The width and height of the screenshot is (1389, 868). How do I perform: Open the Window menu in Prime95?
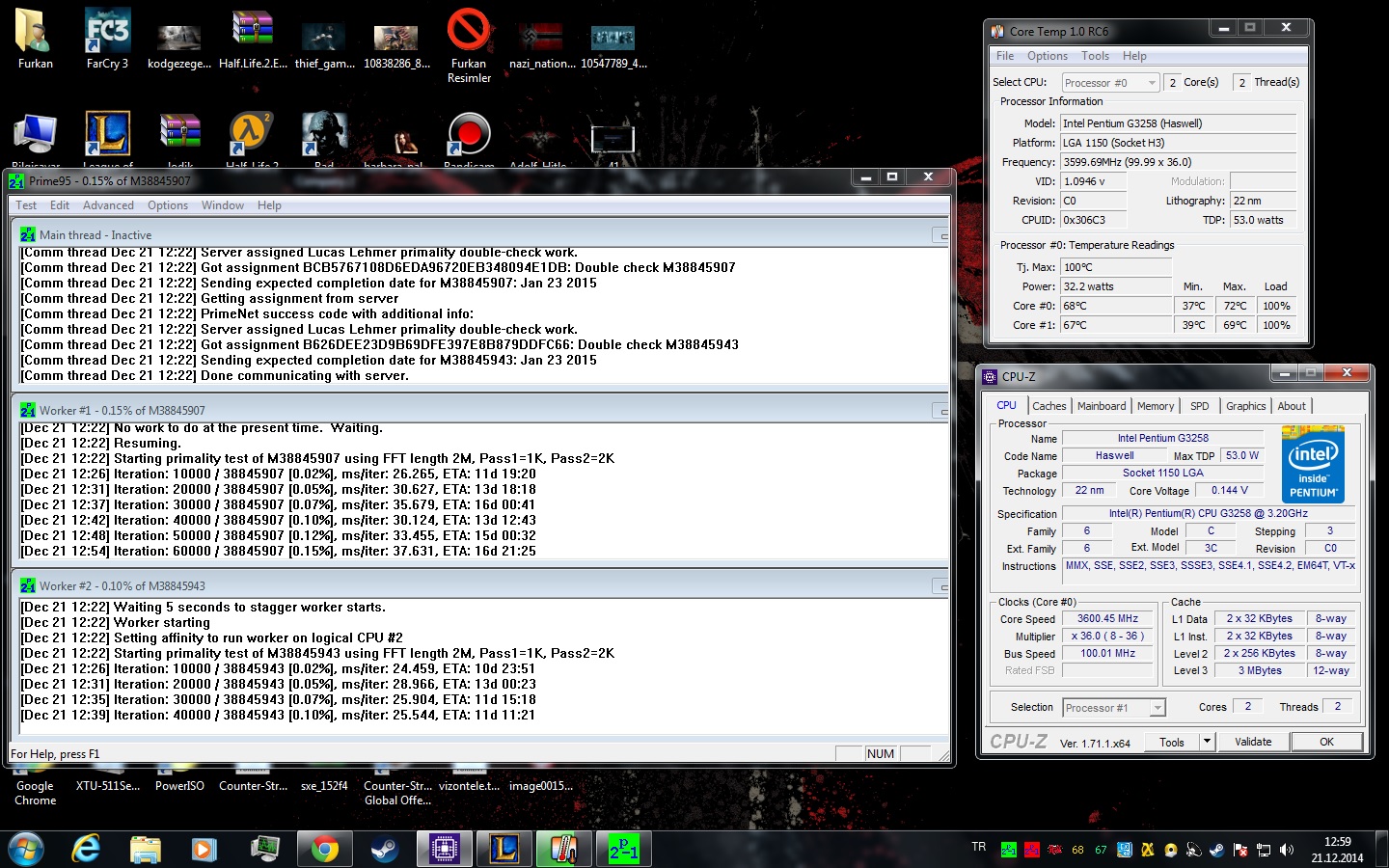click(223, 205)
